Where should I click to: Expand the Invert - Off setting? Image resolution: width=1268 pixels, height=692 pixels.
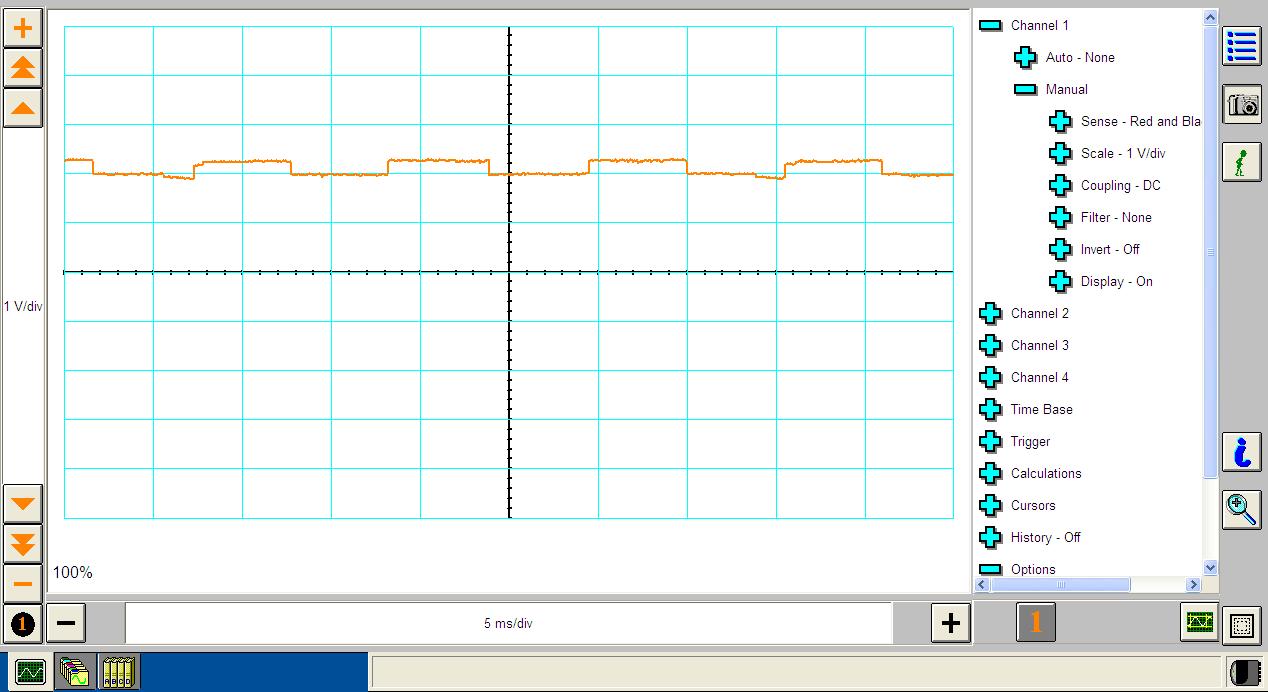tap(1060, 249)
